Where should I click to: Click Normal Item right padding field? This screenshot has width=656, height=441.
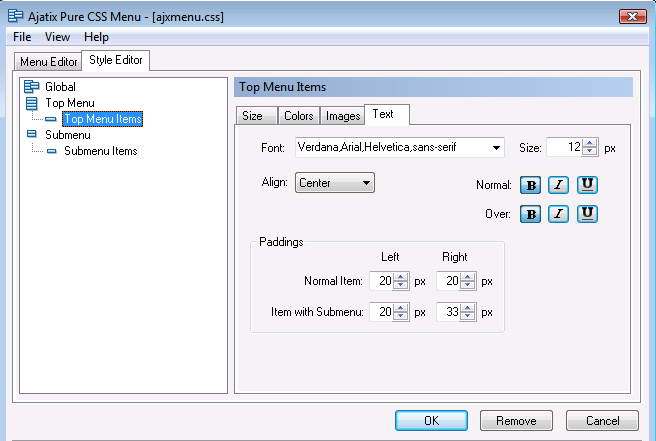click(448, 281)
